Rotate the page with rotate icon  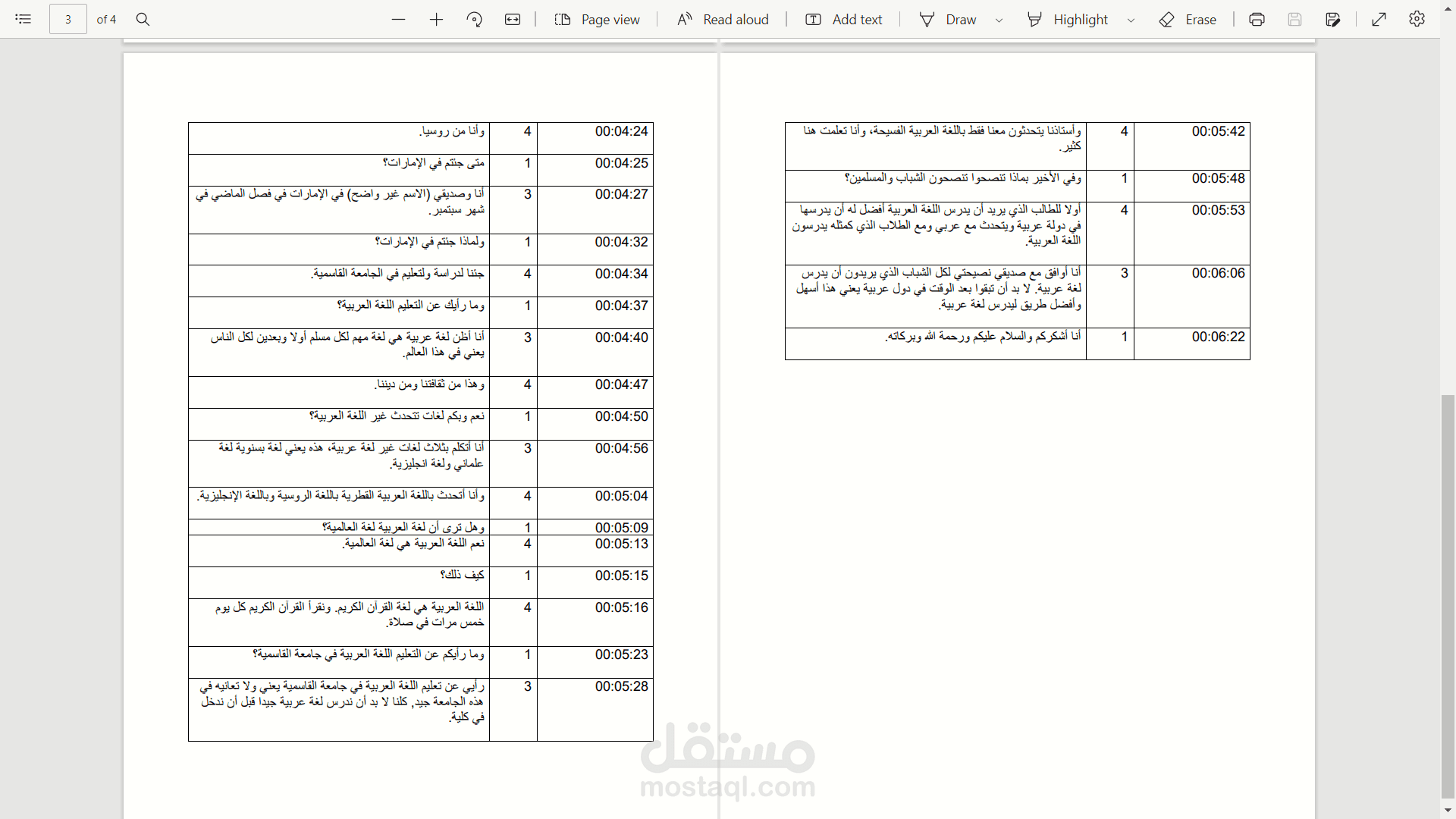475,20
